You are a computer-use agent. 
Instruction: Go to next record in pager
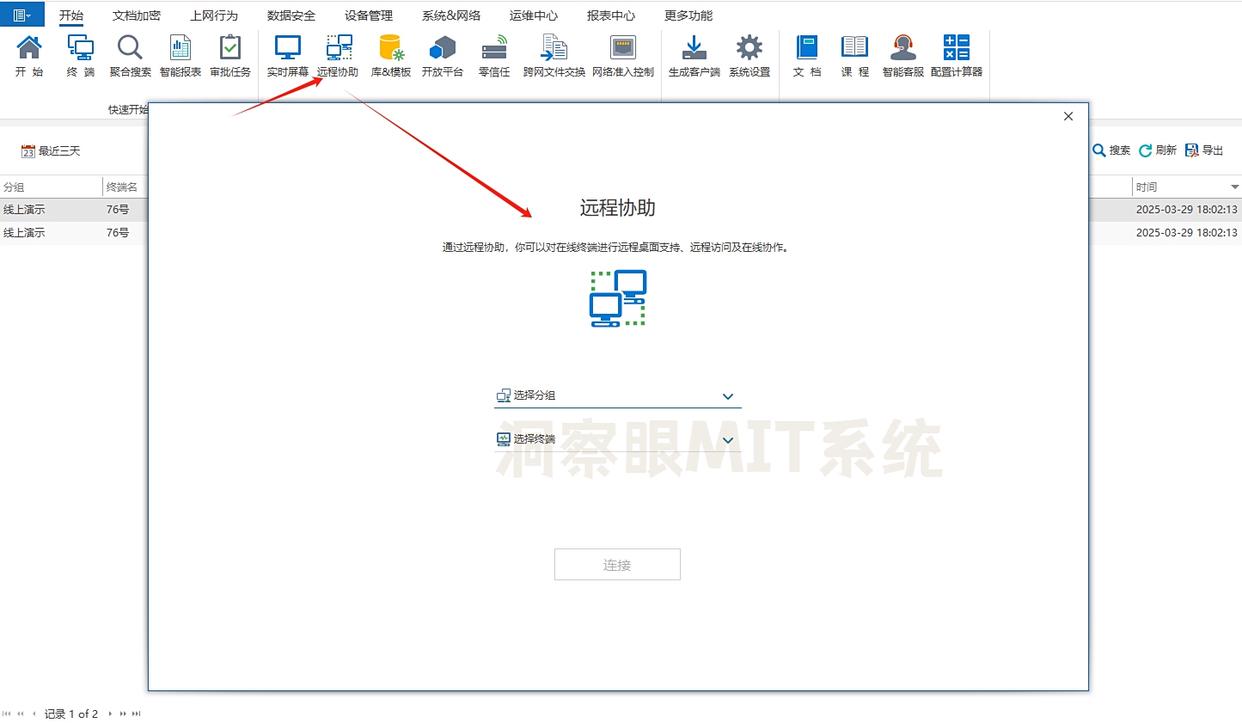point(110,714)
